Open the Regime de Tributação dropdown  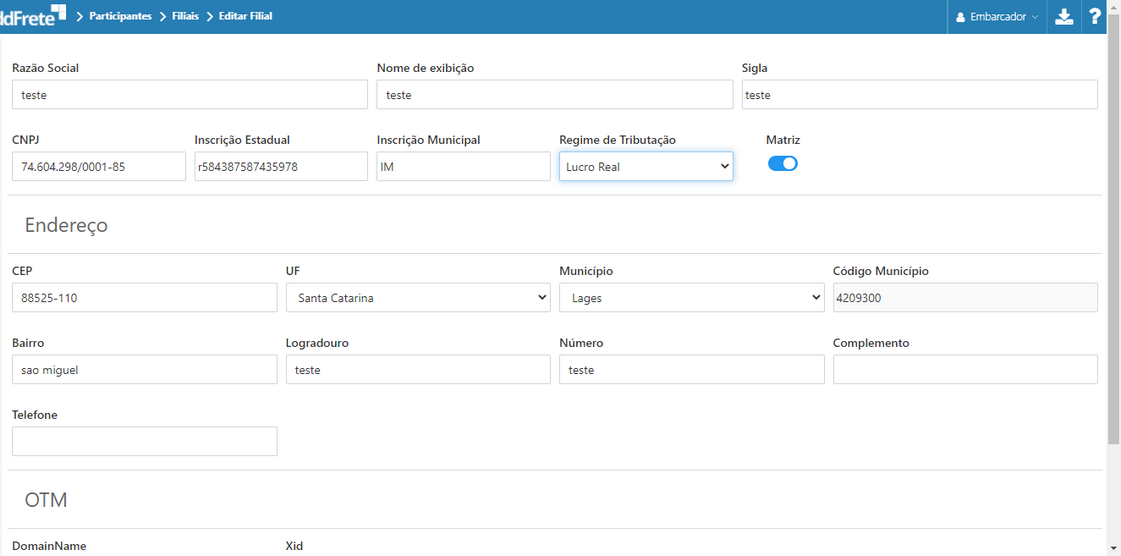click(x=645, y=167)
